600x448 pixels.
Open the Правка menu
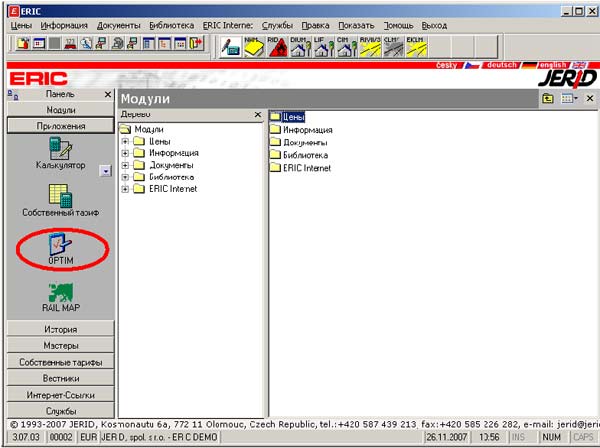(x=315, y=26)
